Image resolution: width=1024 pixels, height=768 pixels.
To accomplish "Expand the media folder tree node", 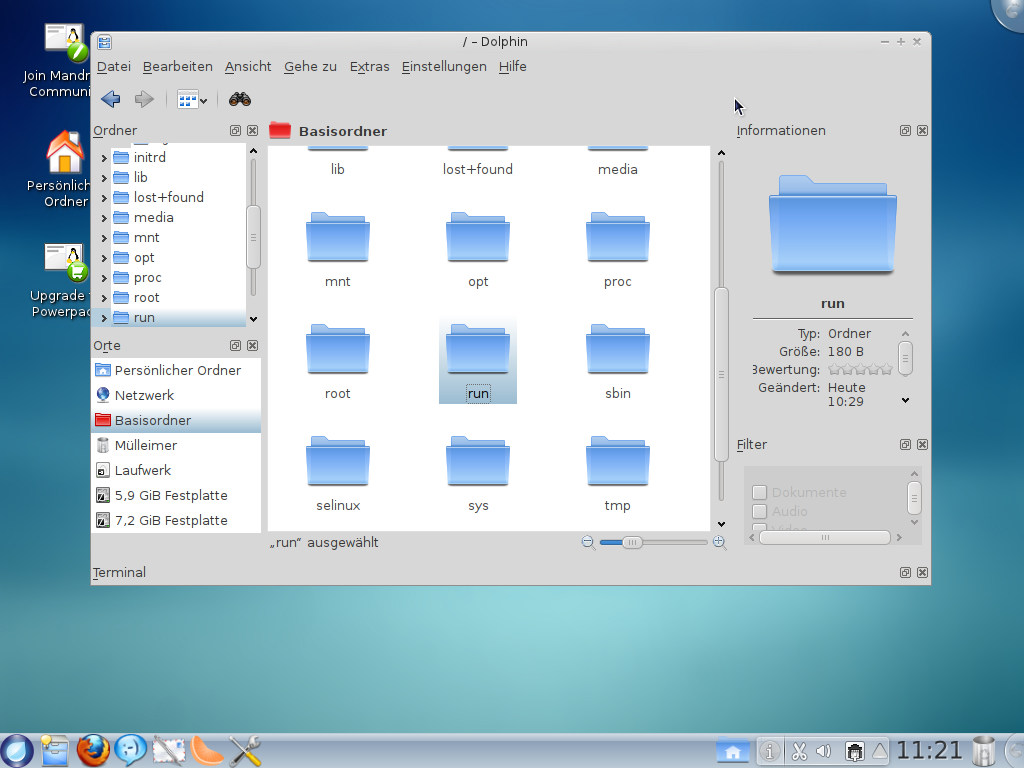I will (104, 218).
